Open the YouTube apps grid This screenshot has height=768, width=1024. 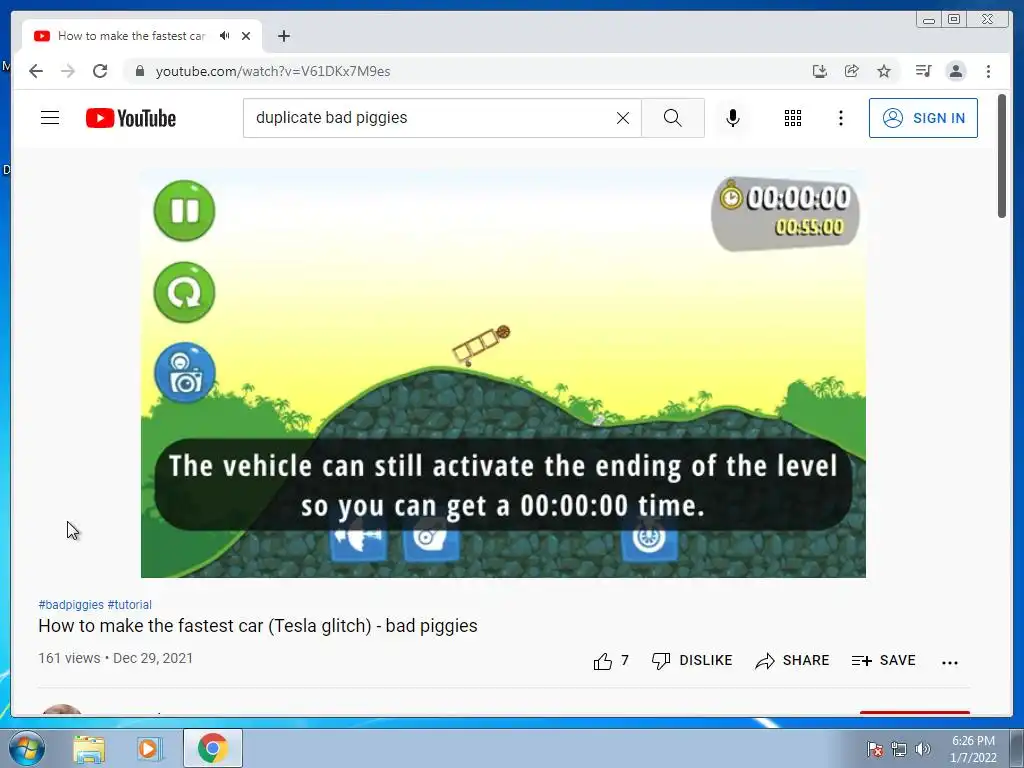click(793, 118)
